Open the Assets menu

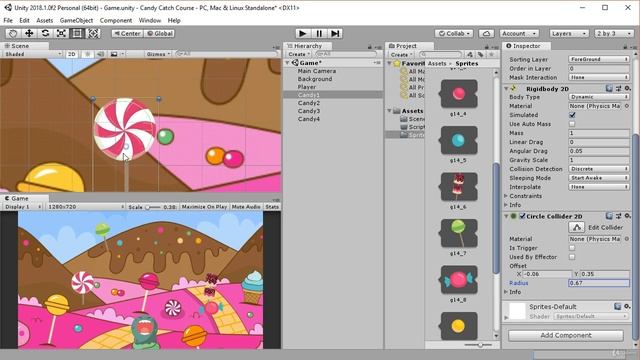pyautogui.click(x=44, y=20)
